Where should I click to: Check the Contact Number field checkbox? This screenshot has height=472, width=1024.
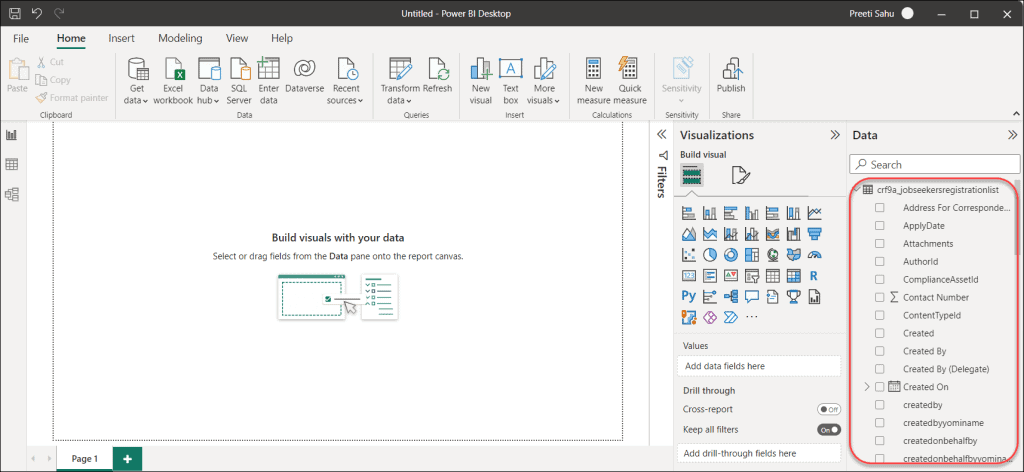[x=880, y=297]
